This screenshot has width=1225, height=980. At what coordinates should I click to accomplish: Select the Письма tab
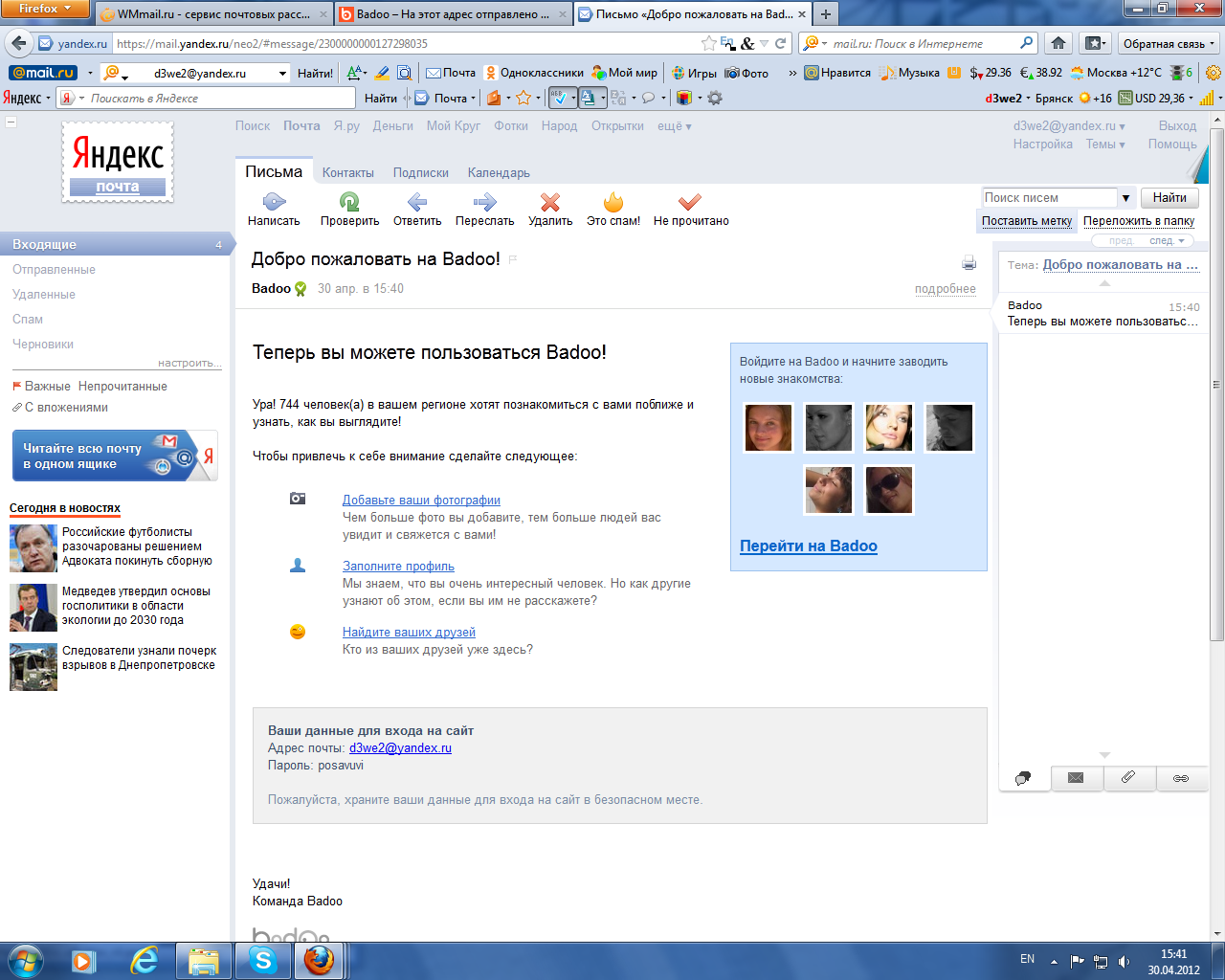[274, 172]
